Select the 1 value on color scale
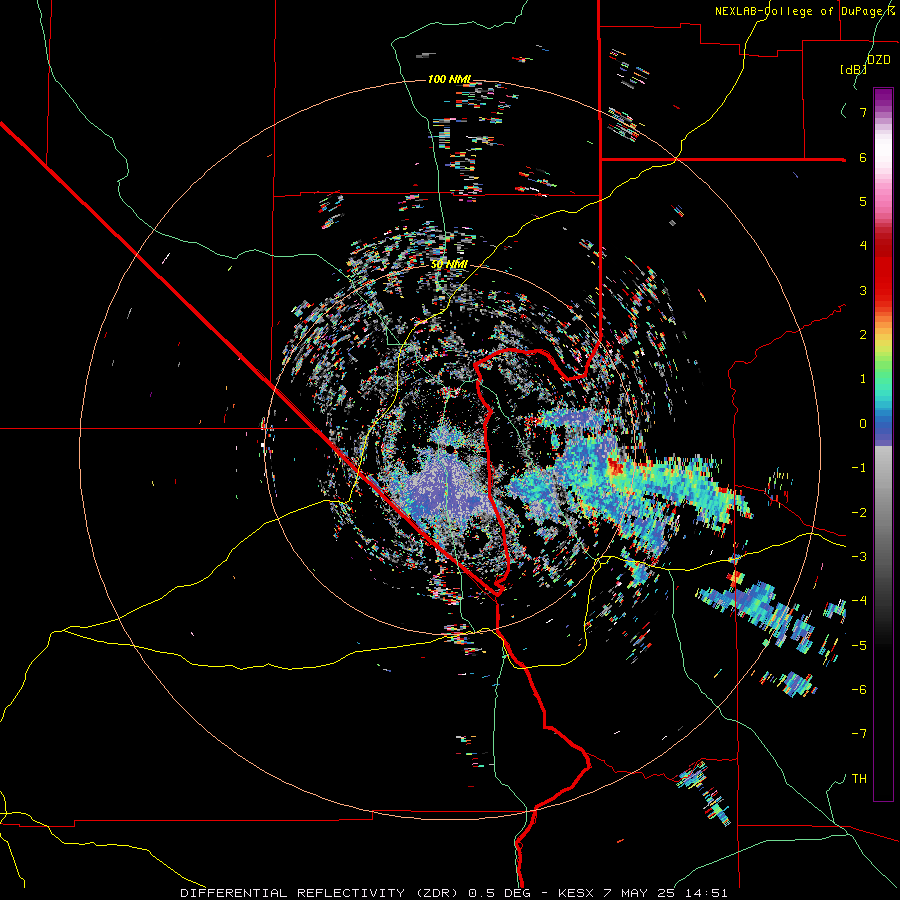900x900 pixels. (863, 379)
